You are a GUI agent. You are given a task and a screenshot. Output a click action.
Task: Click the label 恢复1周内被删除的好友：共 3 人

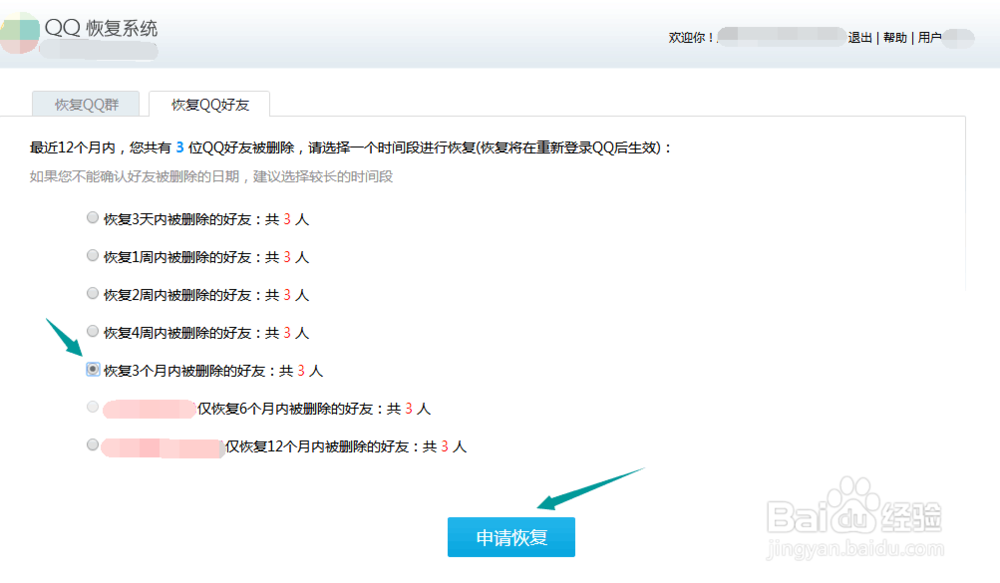tap(206, 257)
